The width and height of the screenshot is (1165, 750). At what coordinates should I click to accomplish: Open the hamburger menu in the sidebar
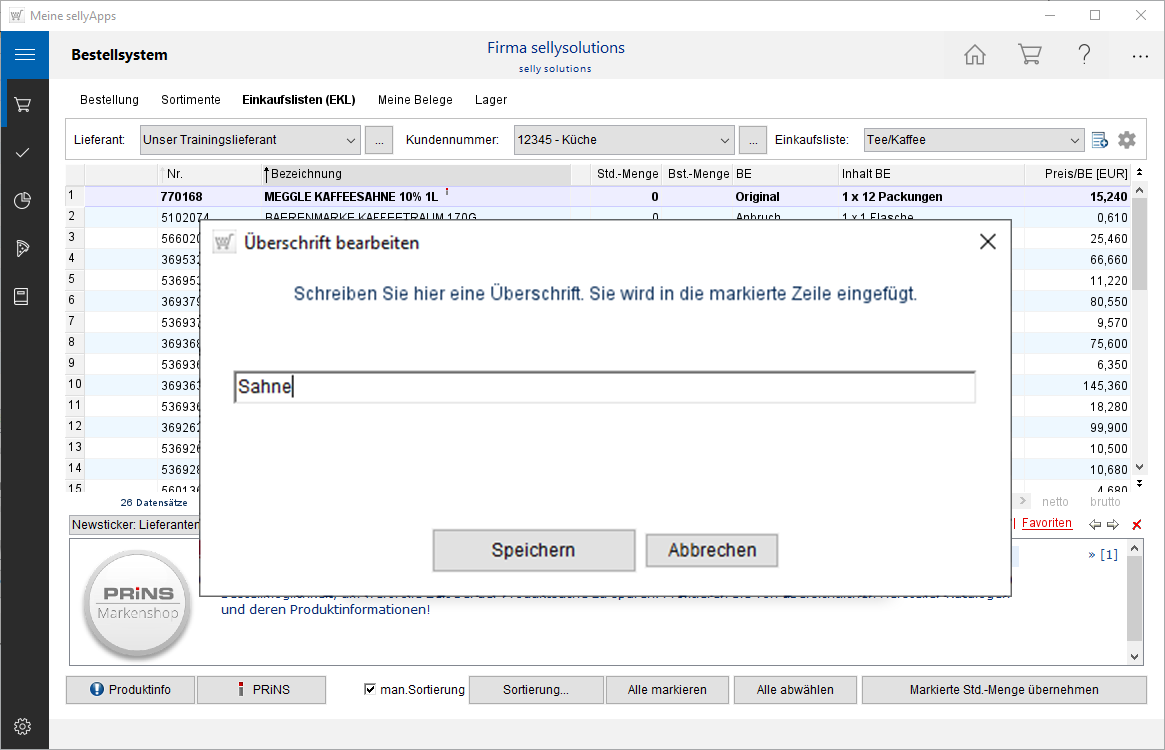(x=24, y=55)
